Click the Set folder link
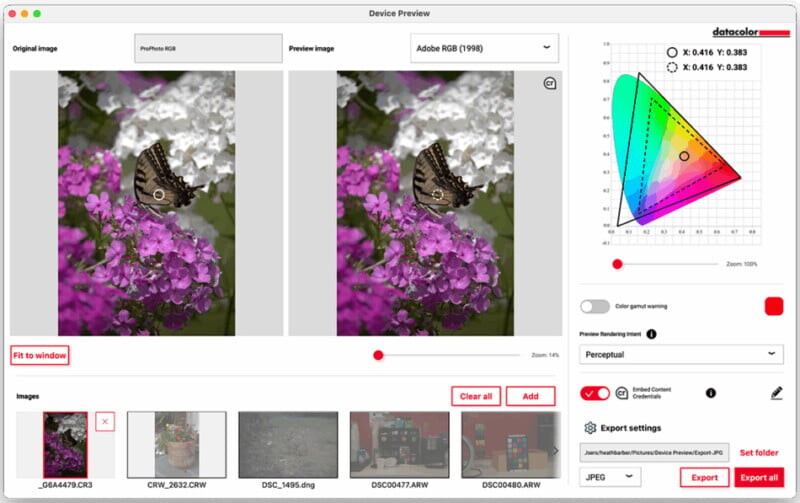800x503 pixels. point(759,453)
